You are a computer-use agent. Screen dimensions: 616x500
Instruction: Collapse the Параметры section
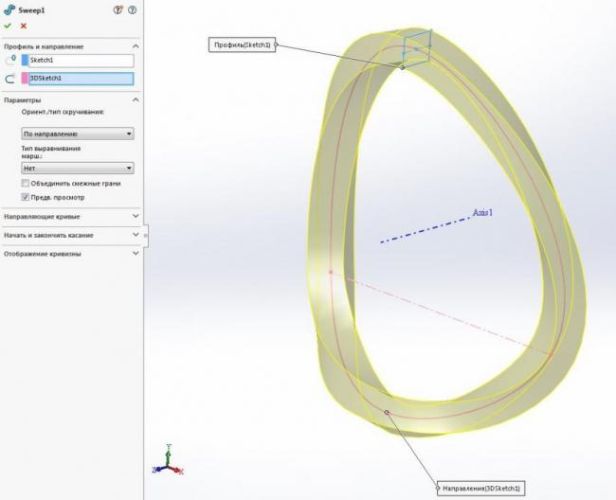136,100
